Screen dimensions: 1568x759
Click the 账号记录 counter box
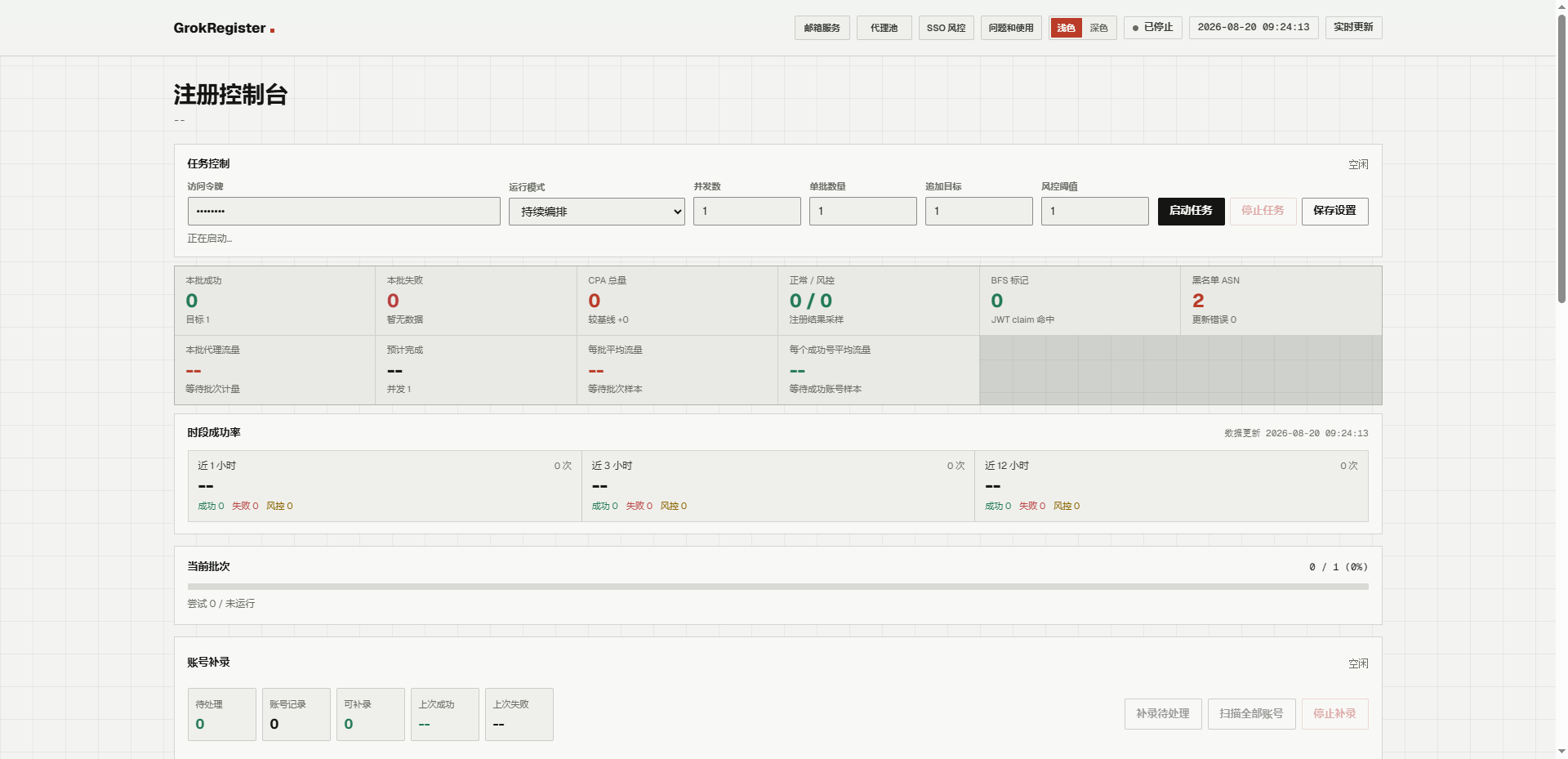296,714
